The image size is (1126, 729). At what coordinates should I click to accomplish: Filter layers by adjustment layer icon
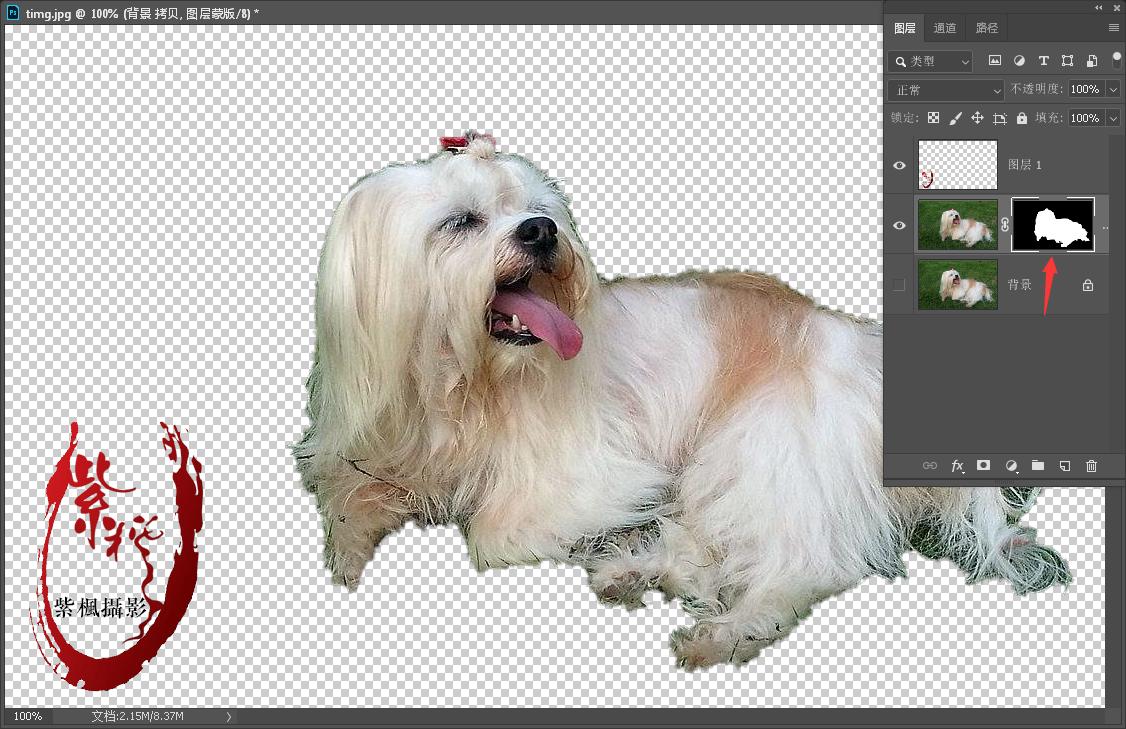point(1019,61)
